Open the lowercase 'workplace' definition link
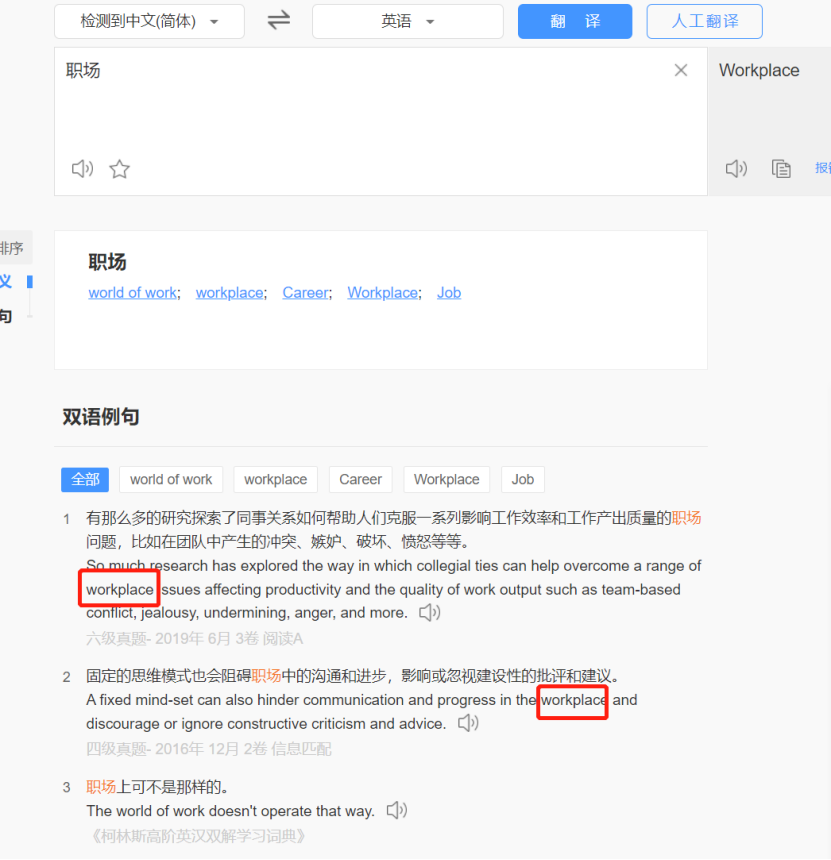The width and height of the screenshot is (831, 860). click(x=229, y=292)
